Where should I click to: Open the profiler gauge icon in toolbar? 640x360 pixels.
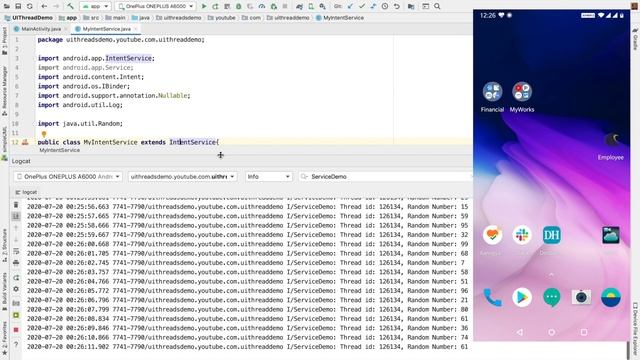click(x=262, y=6)
